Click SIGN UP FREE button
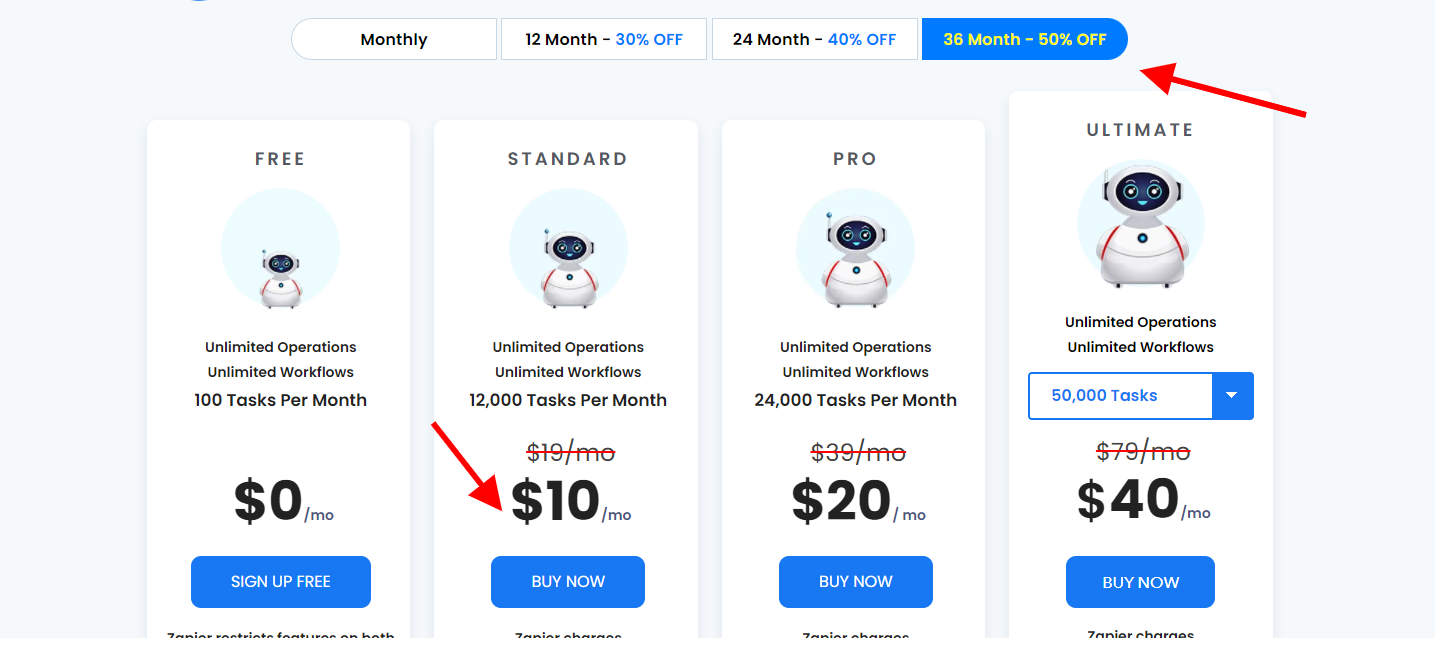The width and height of the screenshot is (1435, 655). [281, 582]
